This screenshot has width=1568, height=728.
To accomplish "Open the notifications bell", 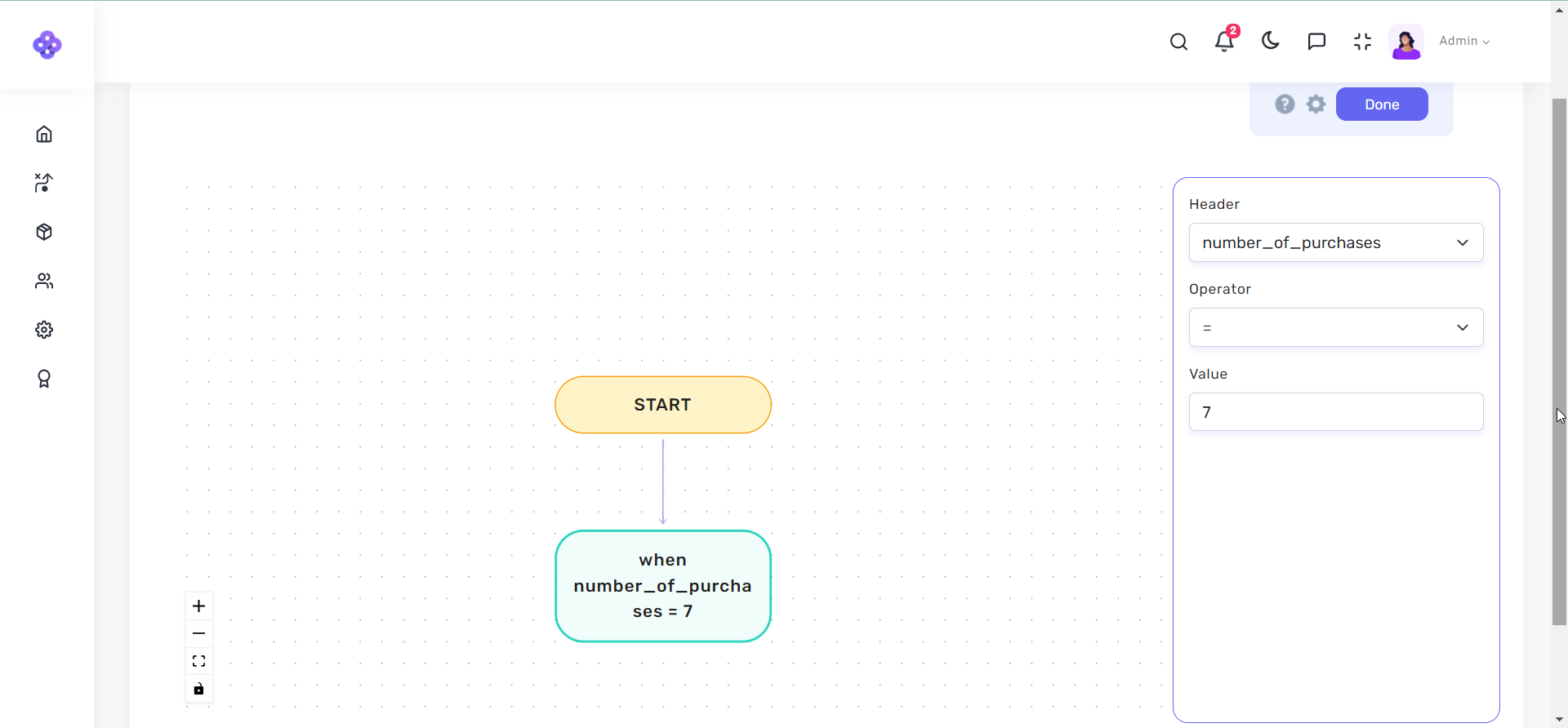I will click(x=1223, y=42).
